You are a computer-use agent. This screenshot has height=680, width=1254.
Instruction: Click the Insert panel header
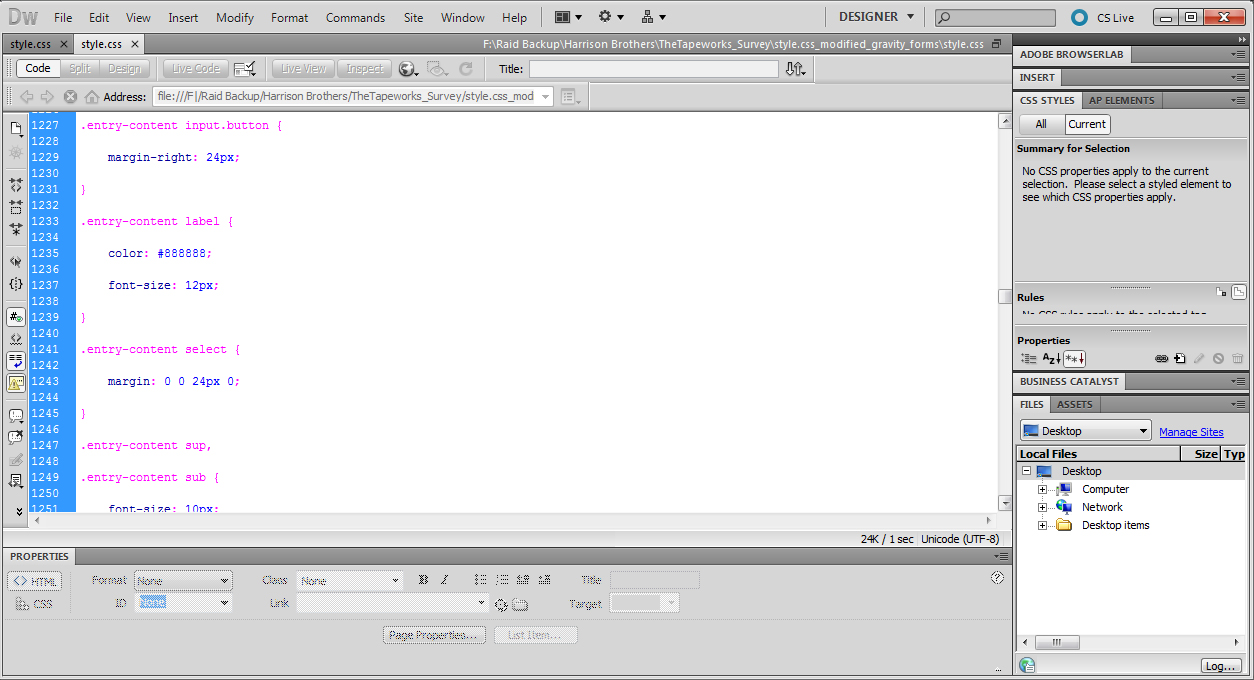click(1037, 78)
